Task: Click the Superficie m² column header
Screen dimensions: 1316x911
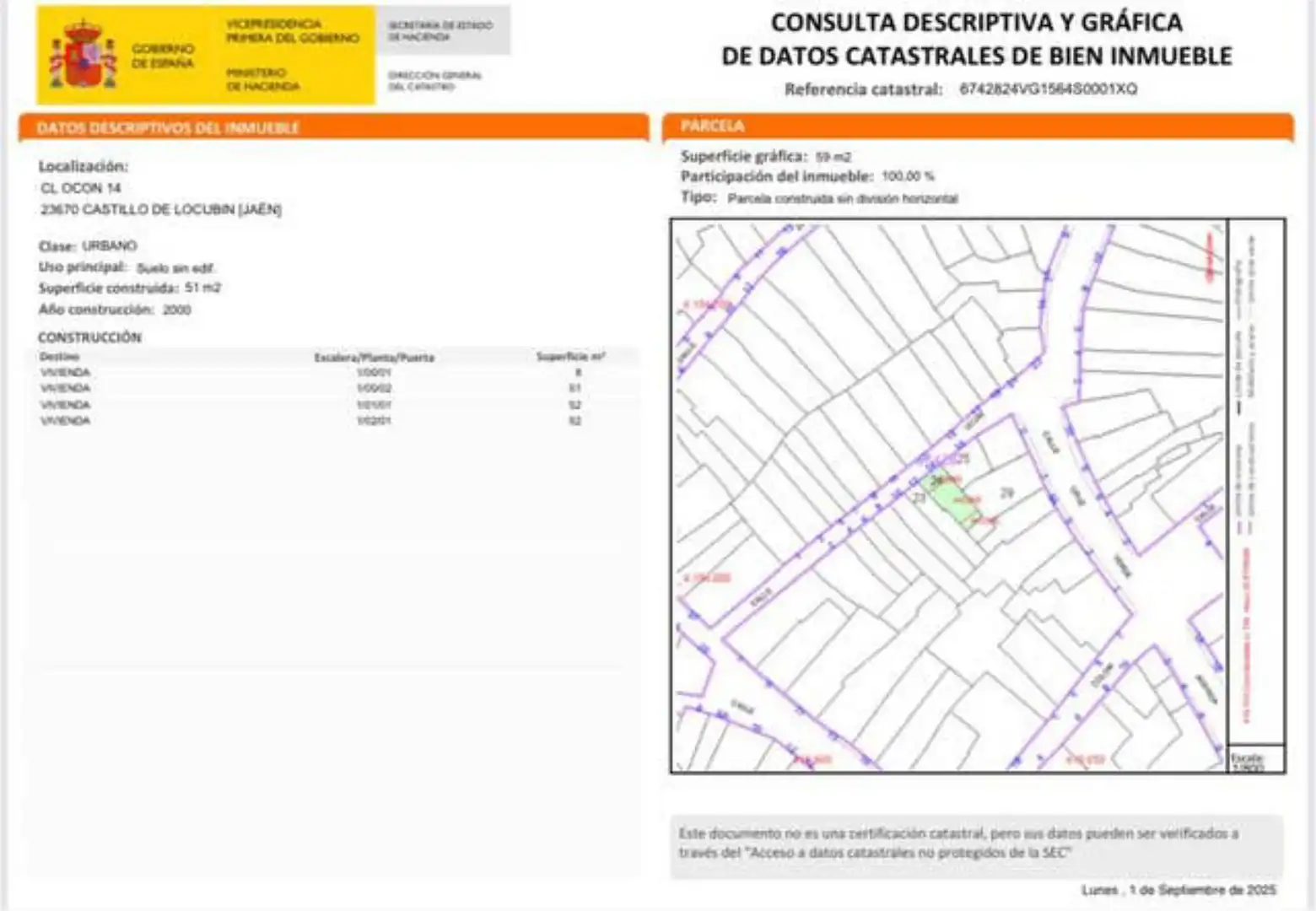Action: click(x=570, y=357)
